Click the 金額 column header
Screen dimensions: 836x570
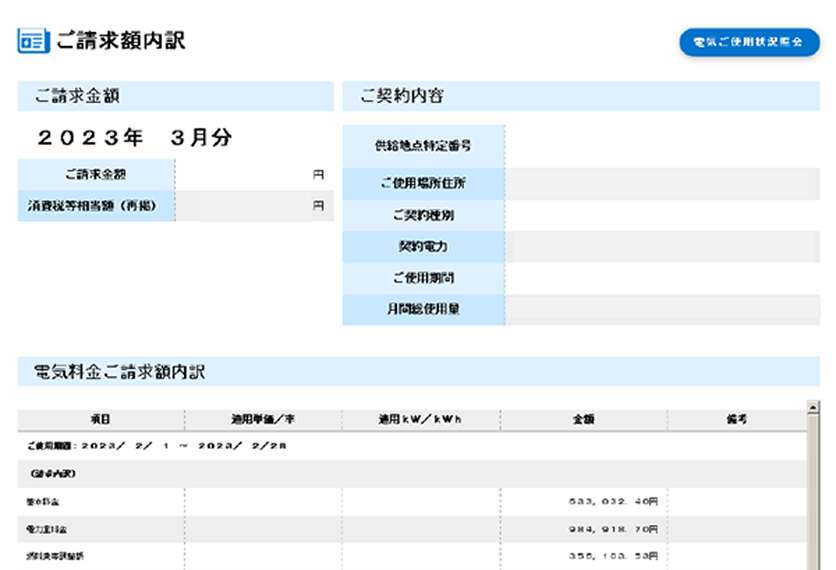[x=582, y=420]
